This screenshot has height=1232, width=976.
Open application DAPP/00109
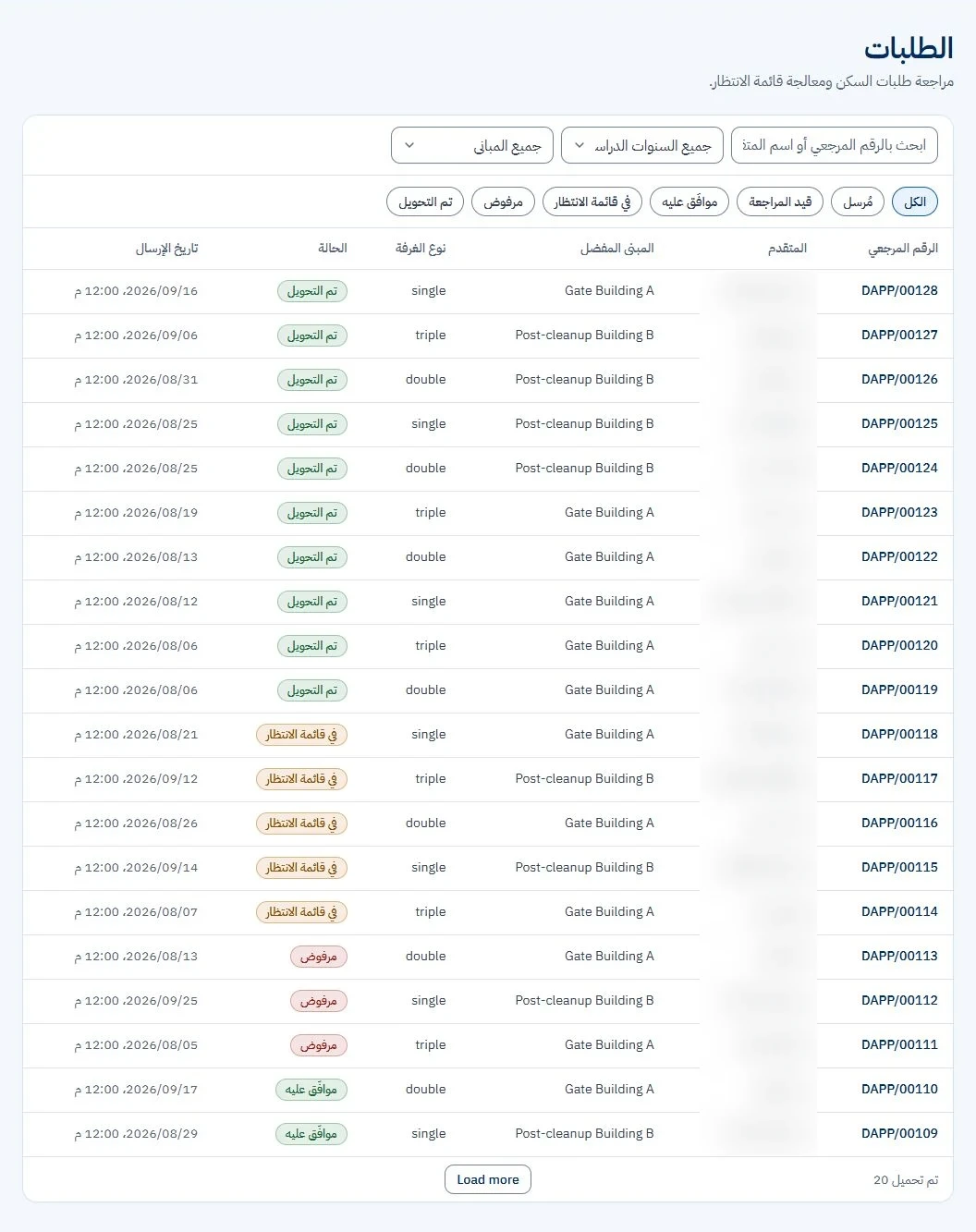coord(899,1133)
